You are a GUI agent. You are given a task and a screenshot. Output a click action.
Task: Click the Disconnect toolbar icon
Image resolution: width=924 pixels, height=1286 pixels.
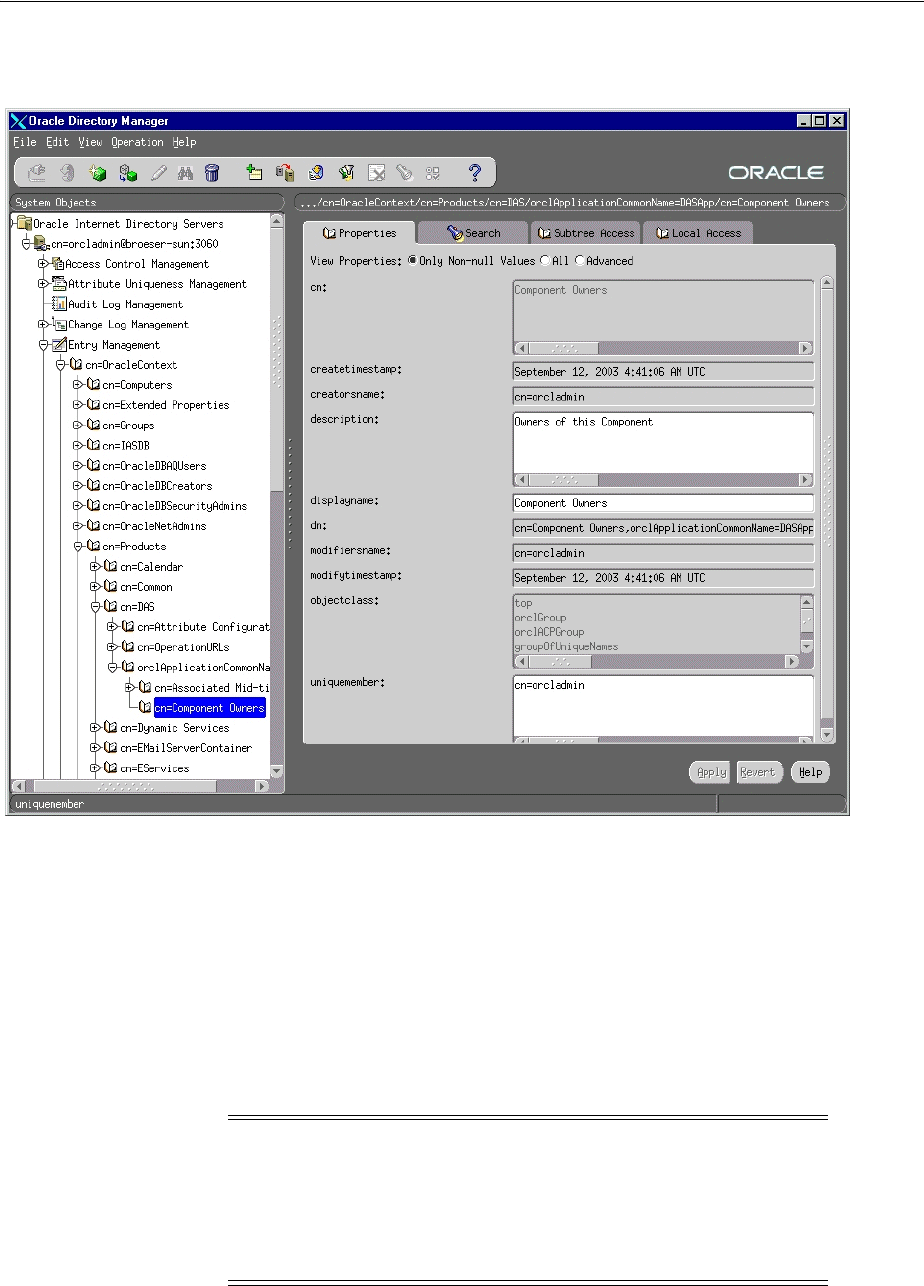[66, 173]
